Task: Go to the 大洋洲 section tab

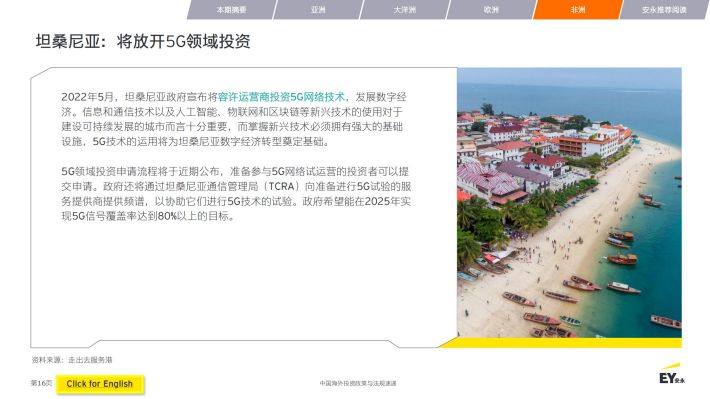Action: (x=404, y=10)
